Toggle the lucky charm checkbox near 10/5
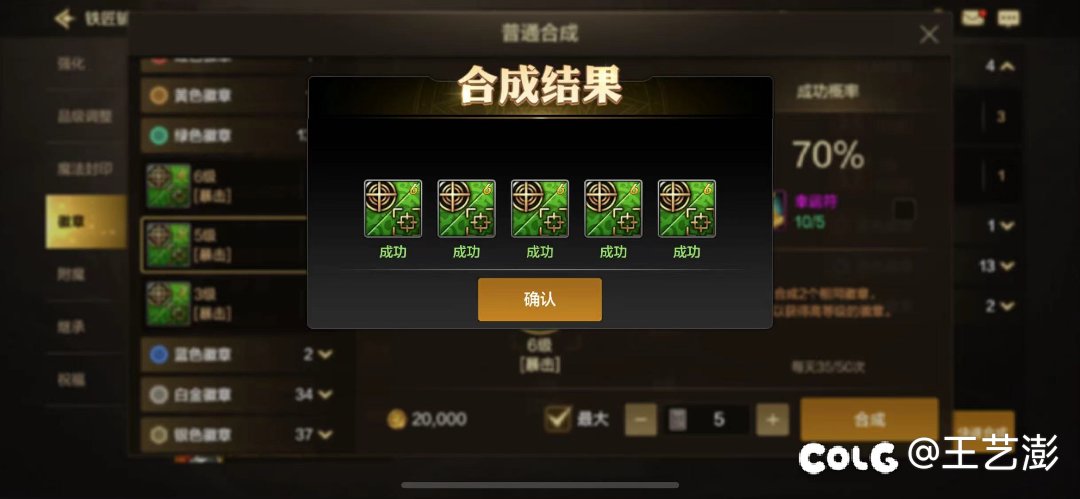The width and height of the screenshot is (1080, 499). 904,210
